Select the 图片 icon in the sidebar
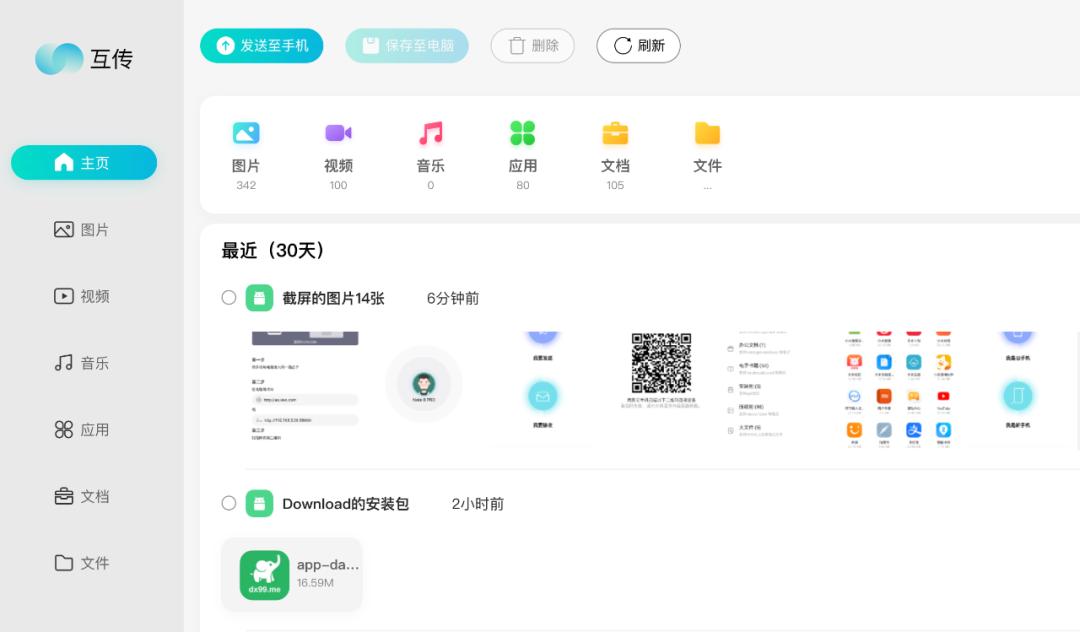 63,229
